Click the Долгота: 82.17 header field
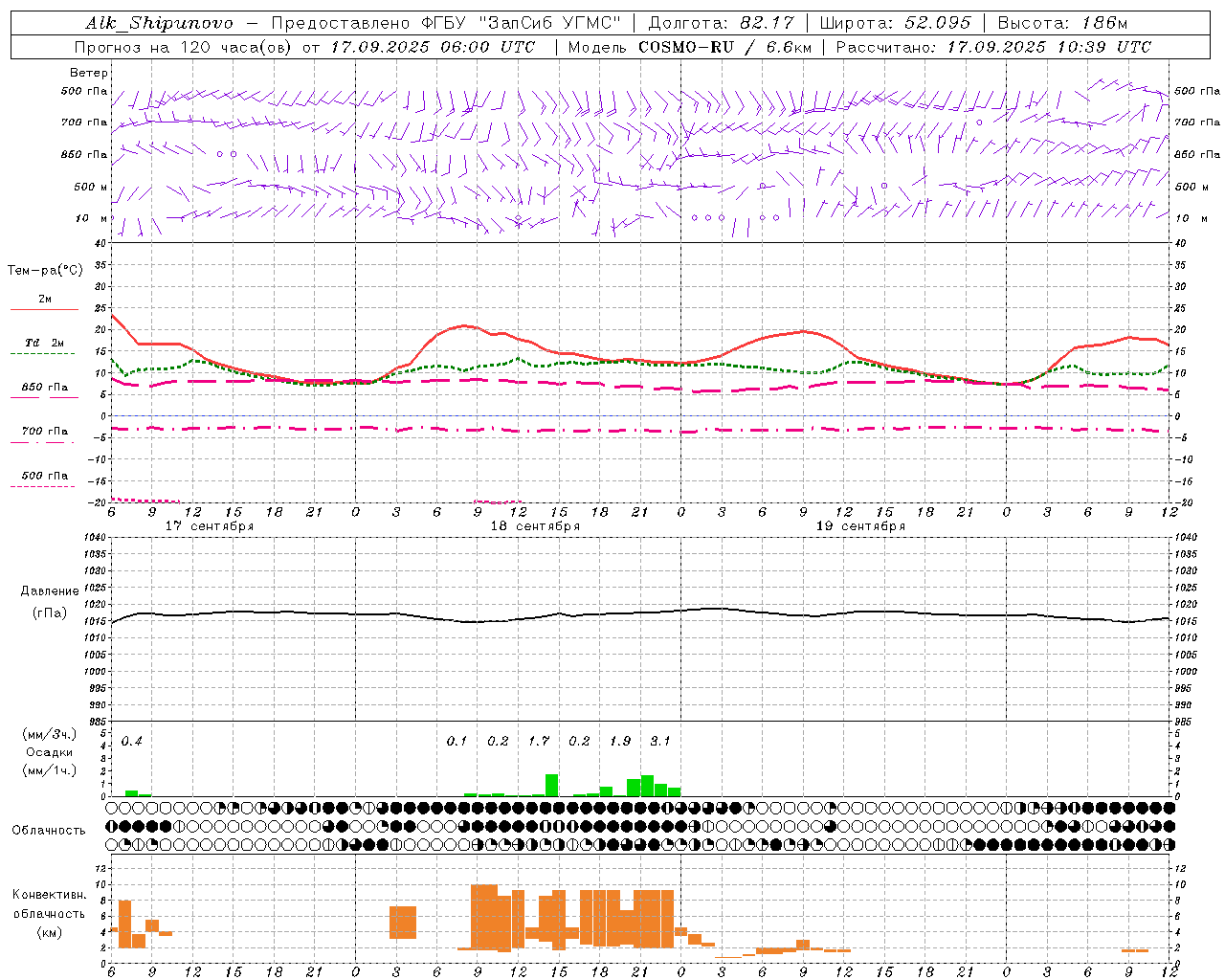 721,23
